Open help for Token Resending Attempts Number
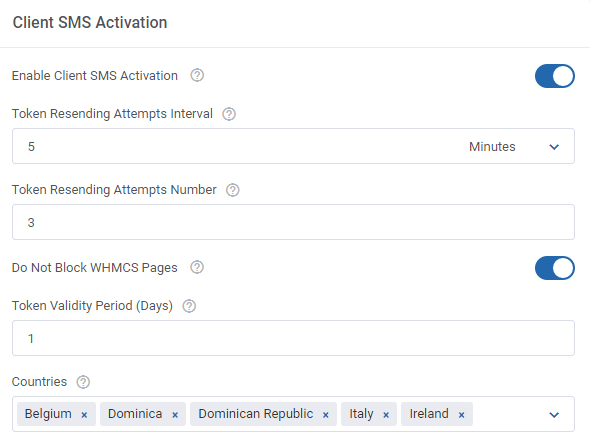590x443 pixels. click(233, 190)
